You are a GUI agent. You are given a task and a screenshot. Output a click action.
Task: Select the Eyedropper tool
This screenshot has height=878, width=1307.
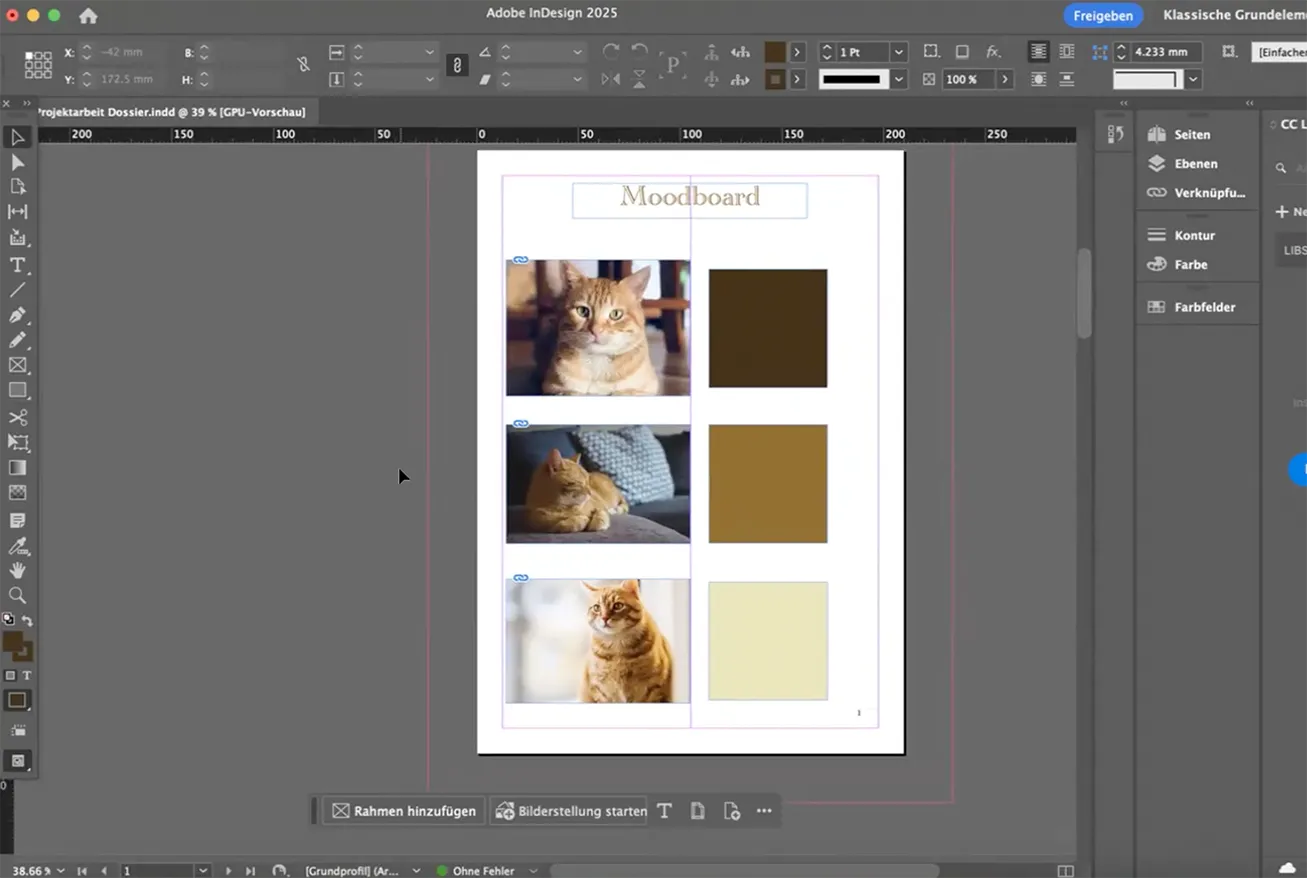[17, 546]
